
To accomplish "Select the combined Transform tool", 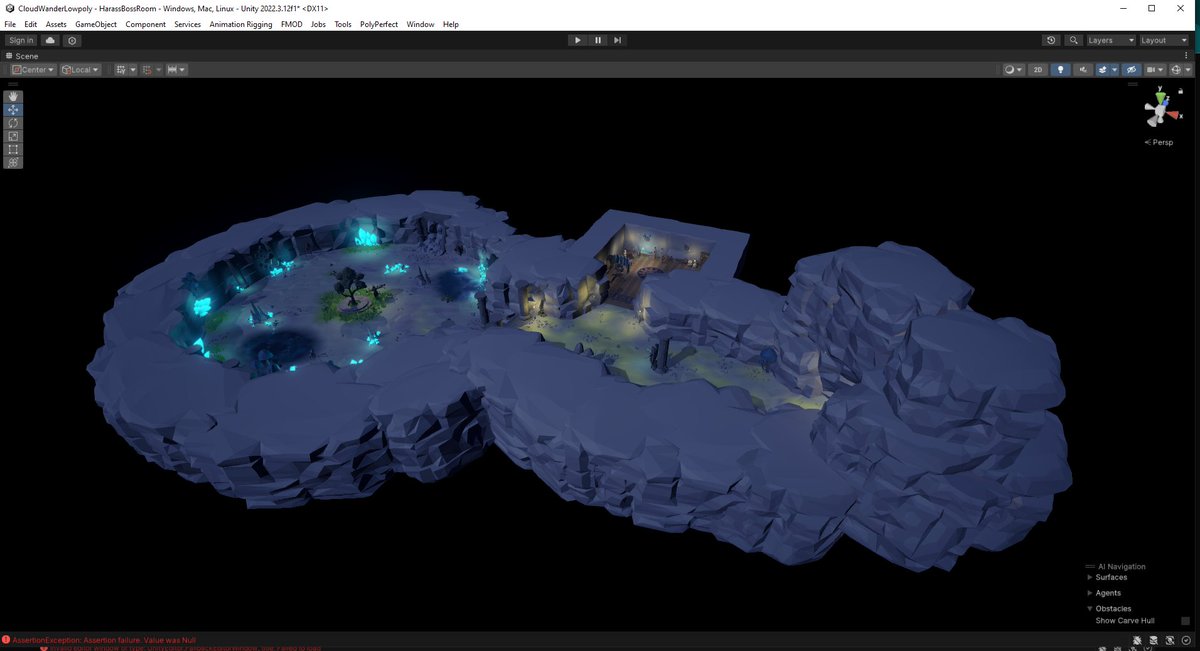I will tap(13, 162).
